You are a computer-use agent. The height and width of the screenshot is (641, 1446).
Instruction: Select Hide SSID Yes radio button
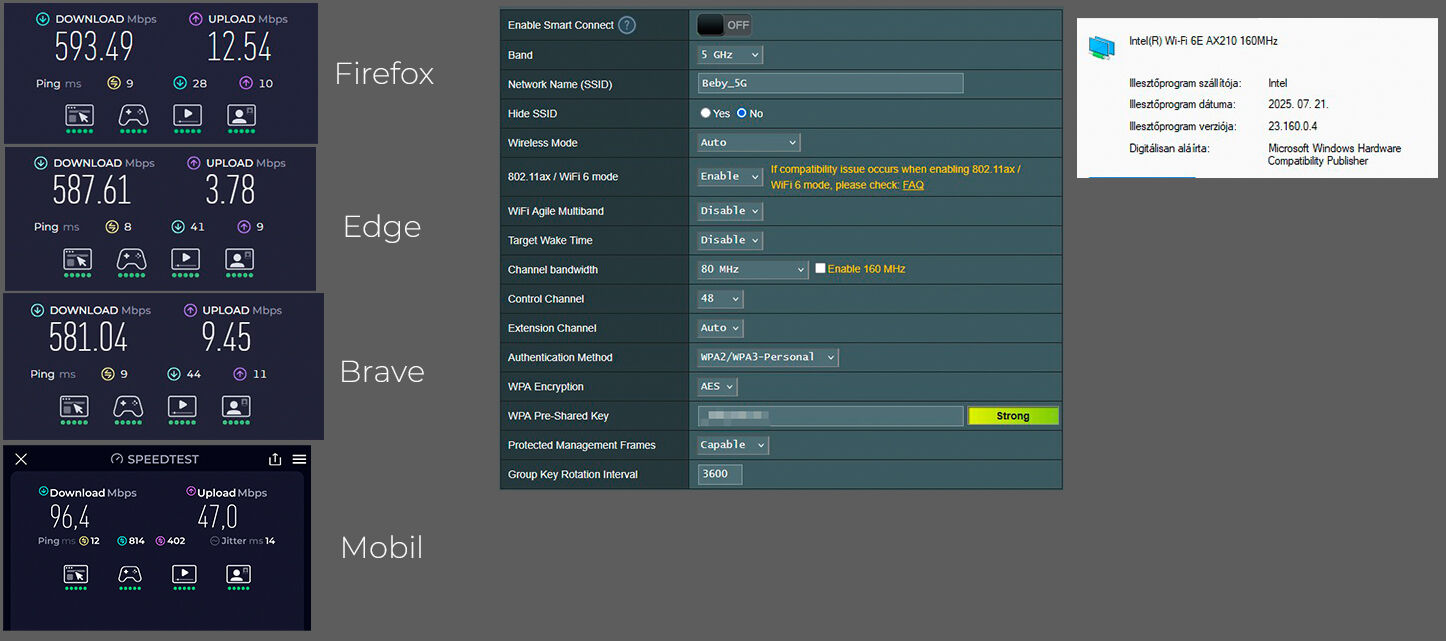coord(706,114)
